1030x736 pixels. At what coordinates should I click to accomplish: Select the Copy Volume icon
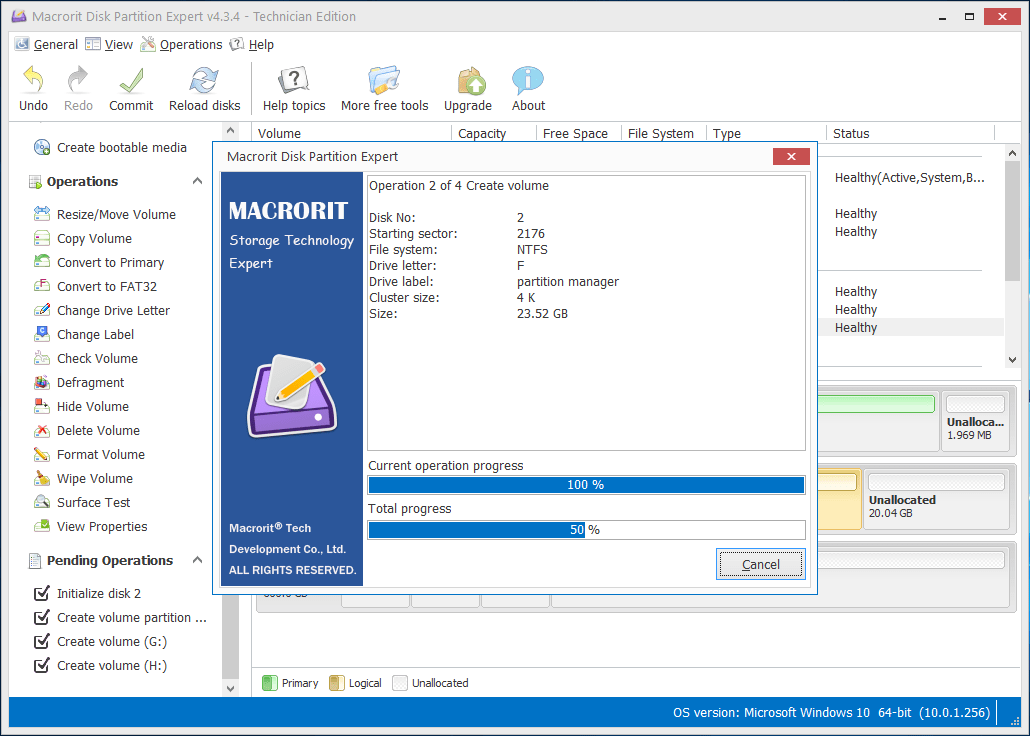point(42,239)
